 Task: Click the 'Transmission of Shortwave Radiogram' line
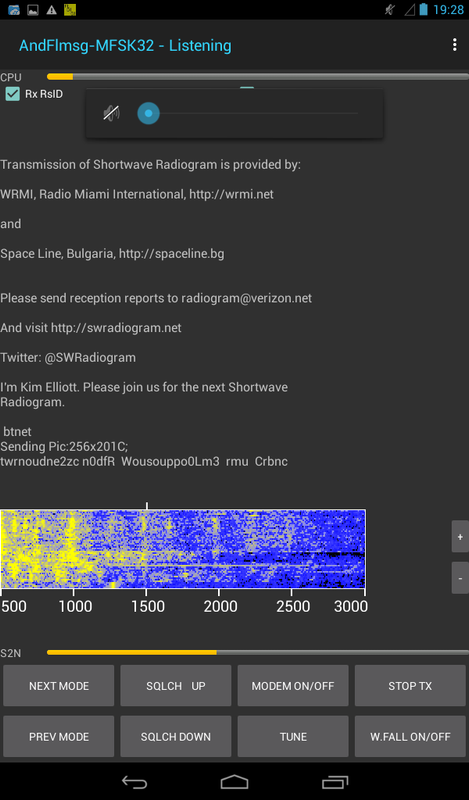(151, 165)
